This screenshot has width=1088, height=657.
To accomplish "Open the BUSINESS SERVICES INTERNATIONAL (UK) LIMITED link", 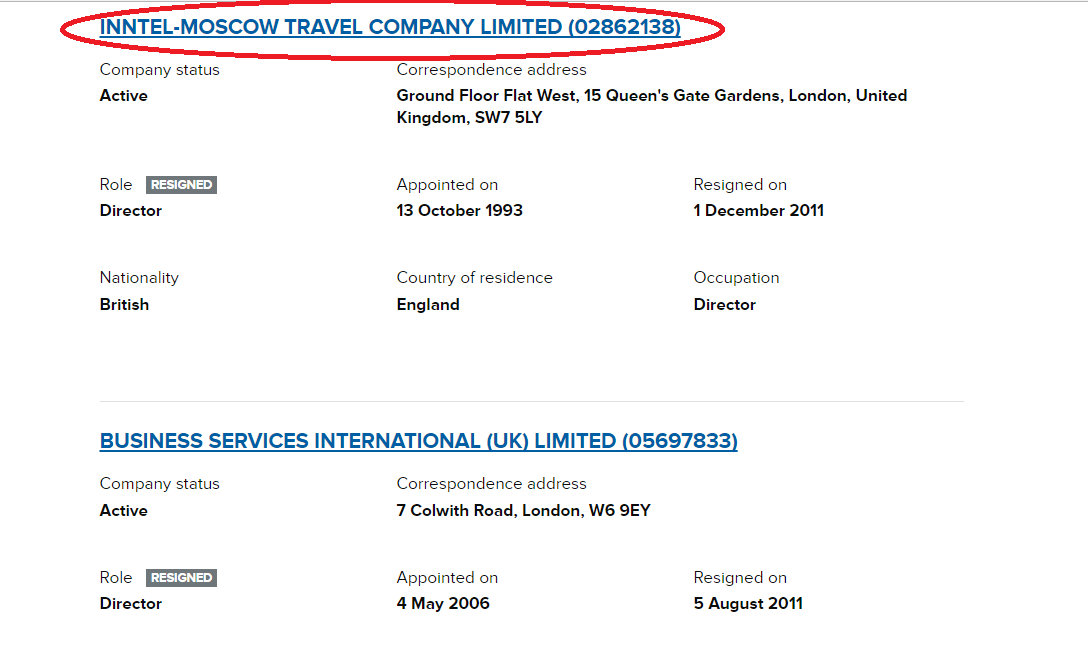I will coord(418,441).
